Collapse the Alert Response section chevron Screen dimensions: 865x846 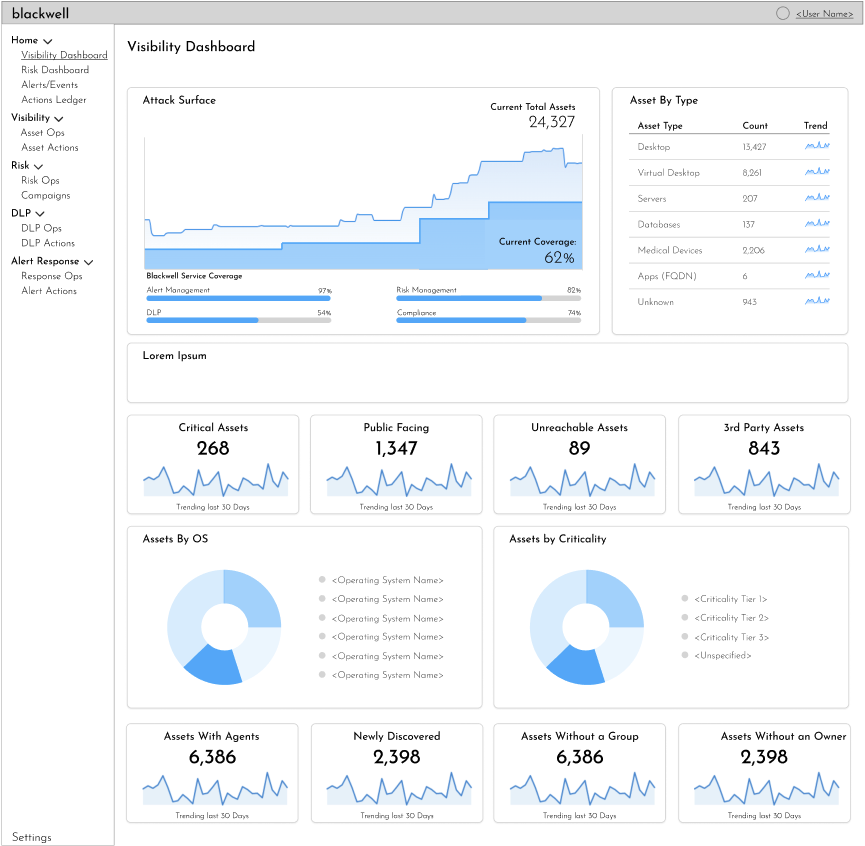point(88,262)
